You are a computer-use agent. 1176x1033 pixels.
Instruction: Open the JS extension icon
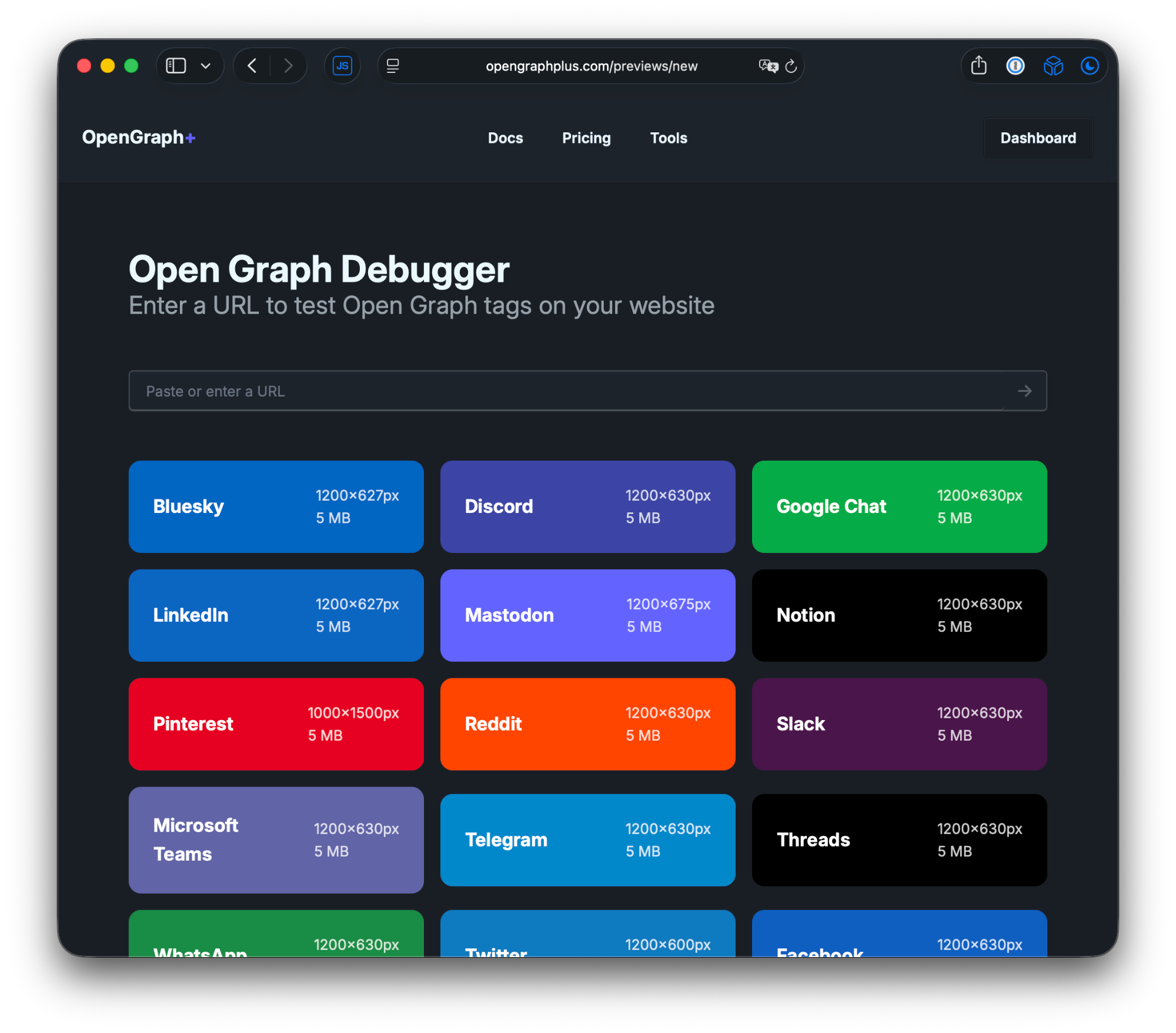tap(342, 66)
